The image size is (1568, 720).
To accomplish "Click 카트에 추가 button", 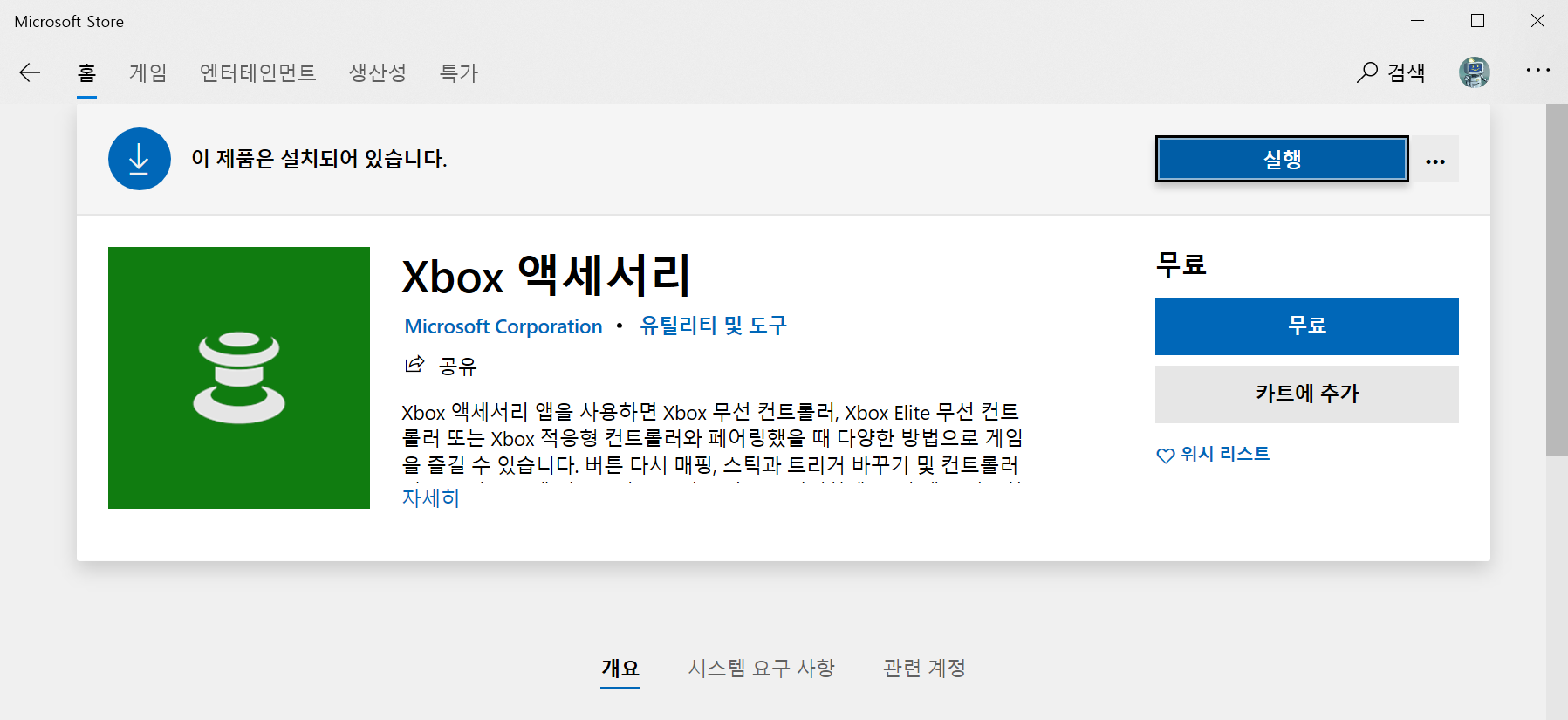I will click(1307, 394).
